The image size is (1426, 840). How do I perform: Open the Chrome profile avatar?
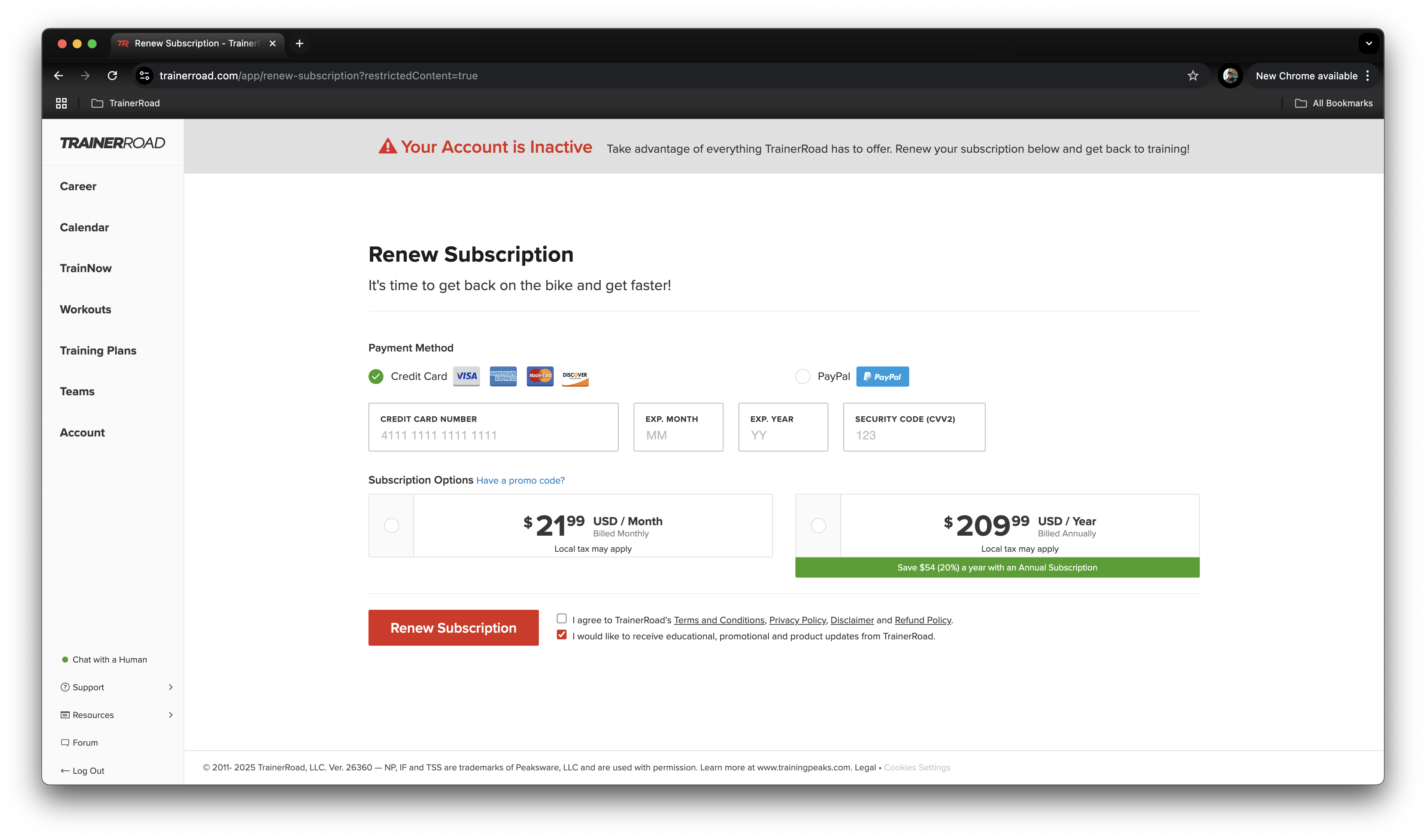coord(1229,75)
